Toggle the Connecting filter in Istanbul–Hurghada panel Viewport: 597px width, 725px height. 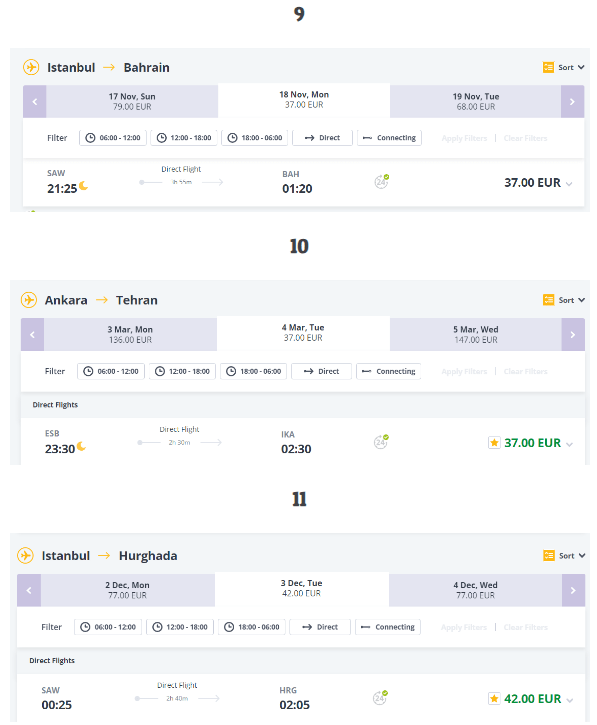tap(388, 627)
